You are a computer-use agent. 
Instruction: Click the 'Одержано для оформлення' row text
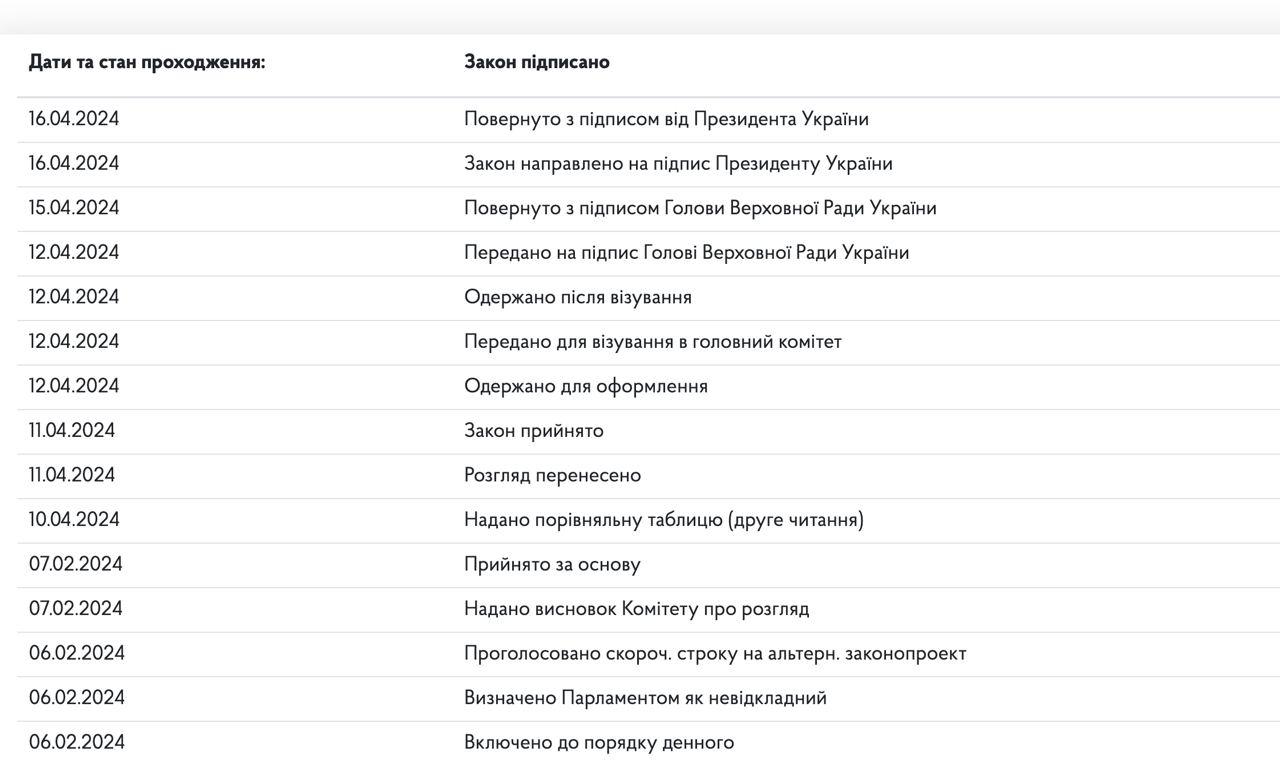point(586,386)
